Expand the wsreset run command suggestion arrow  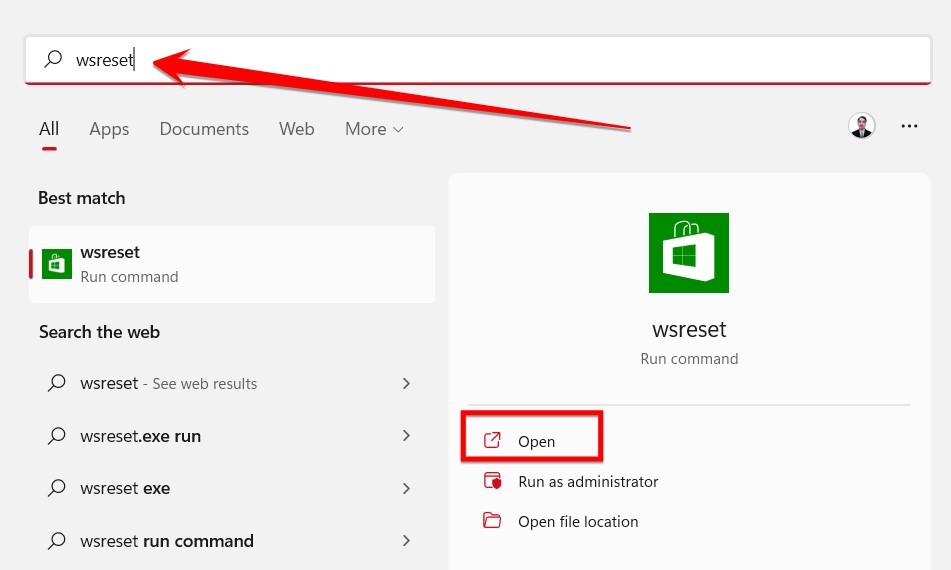tap(406, 540)
